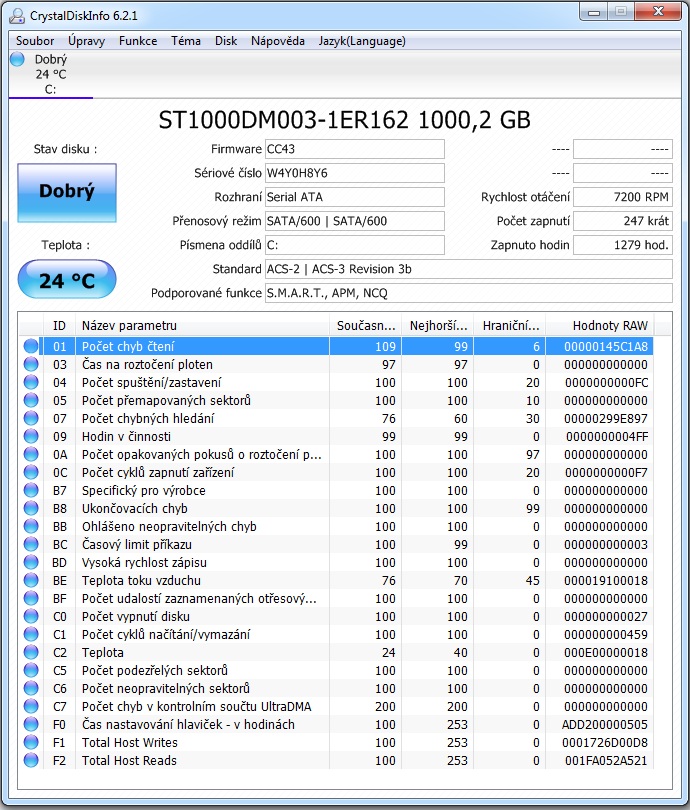Image resolution: width=690 pixels, height=810 pixels.
Task: Click the Dobrý disk status button
Action: 67,193
